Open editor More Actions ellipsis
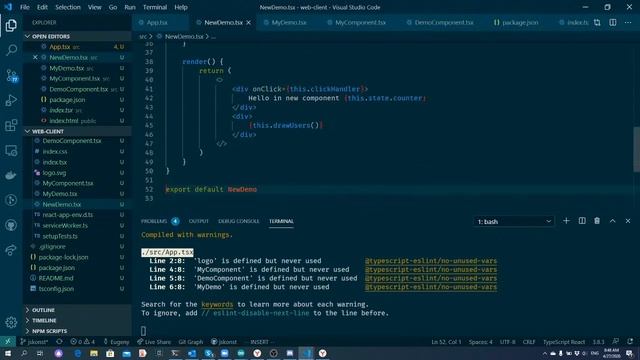The height and width of the screenshot is (360, 640). [628, 22]
